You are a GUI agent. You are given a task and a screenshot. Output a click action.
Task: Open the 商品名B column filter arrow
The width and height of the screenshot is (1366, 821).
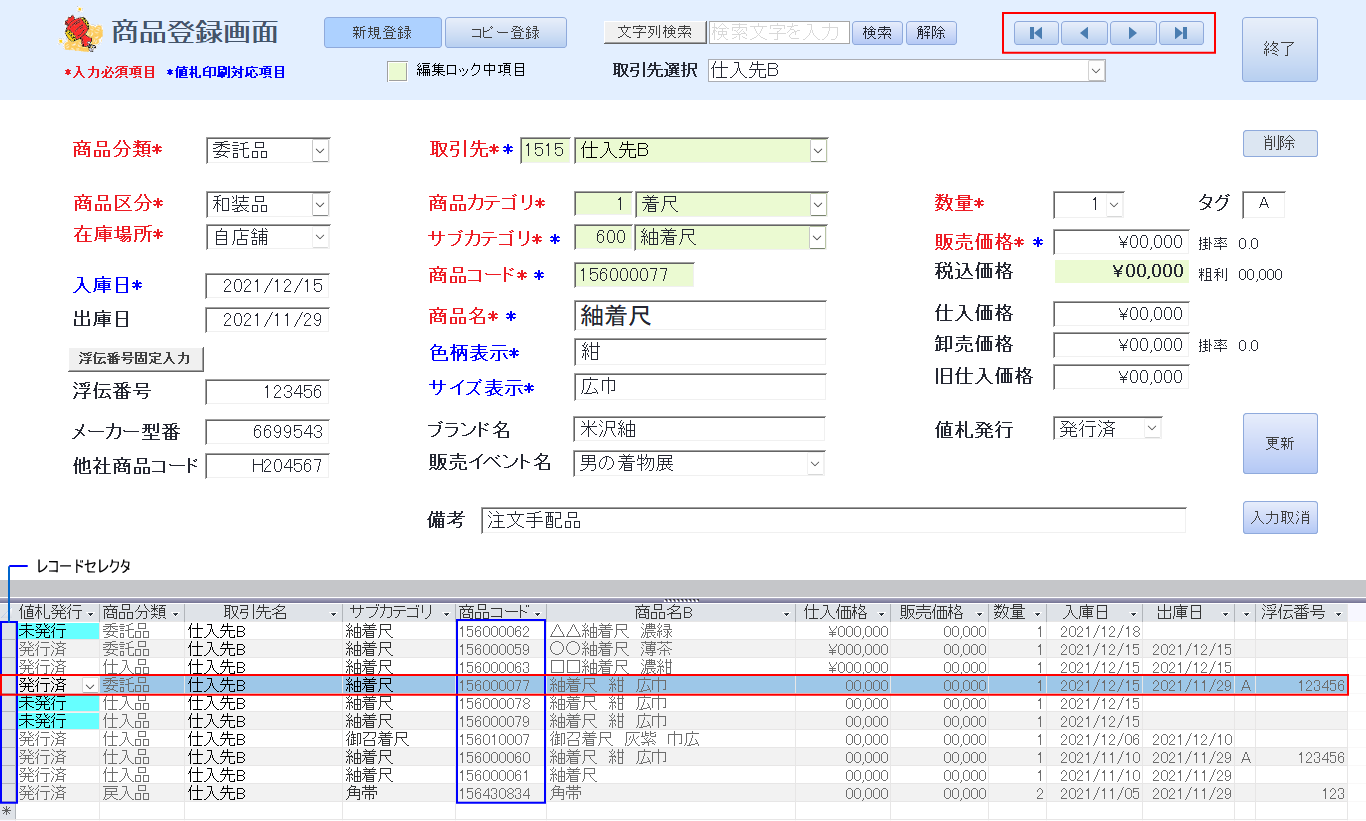[x=786, y=613]
